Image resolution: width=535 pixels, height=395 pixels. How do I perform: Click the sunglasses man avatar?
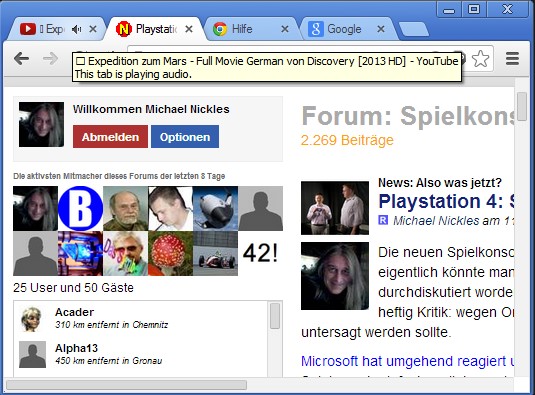[126, 253]
